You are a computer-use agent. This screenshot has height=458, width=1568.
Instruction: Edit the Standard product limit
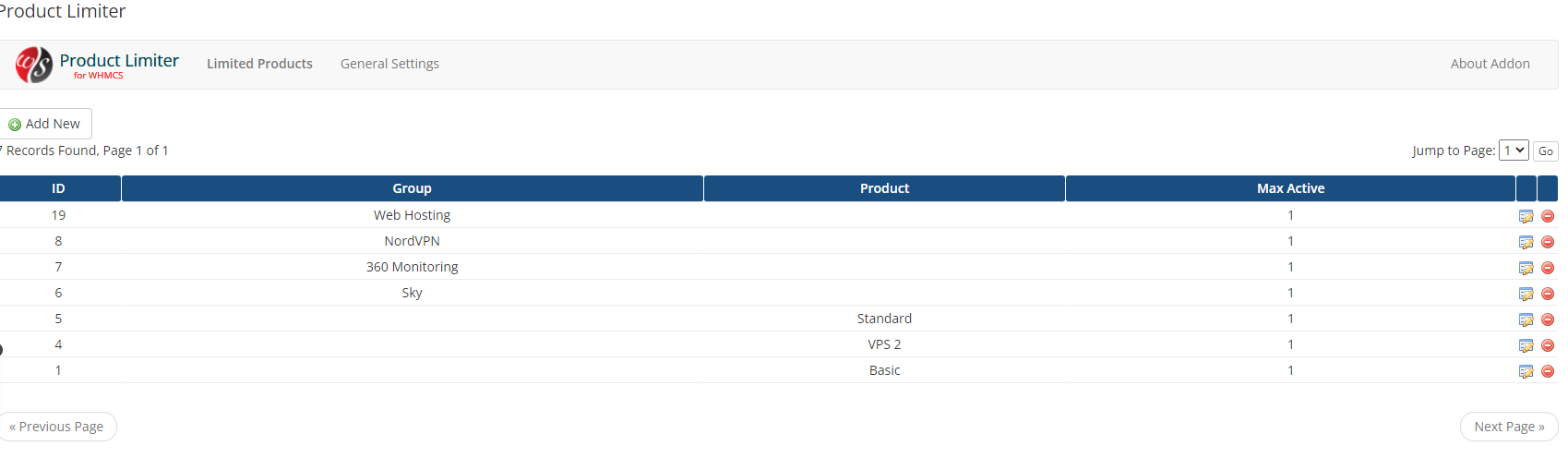click(1526, 319)
